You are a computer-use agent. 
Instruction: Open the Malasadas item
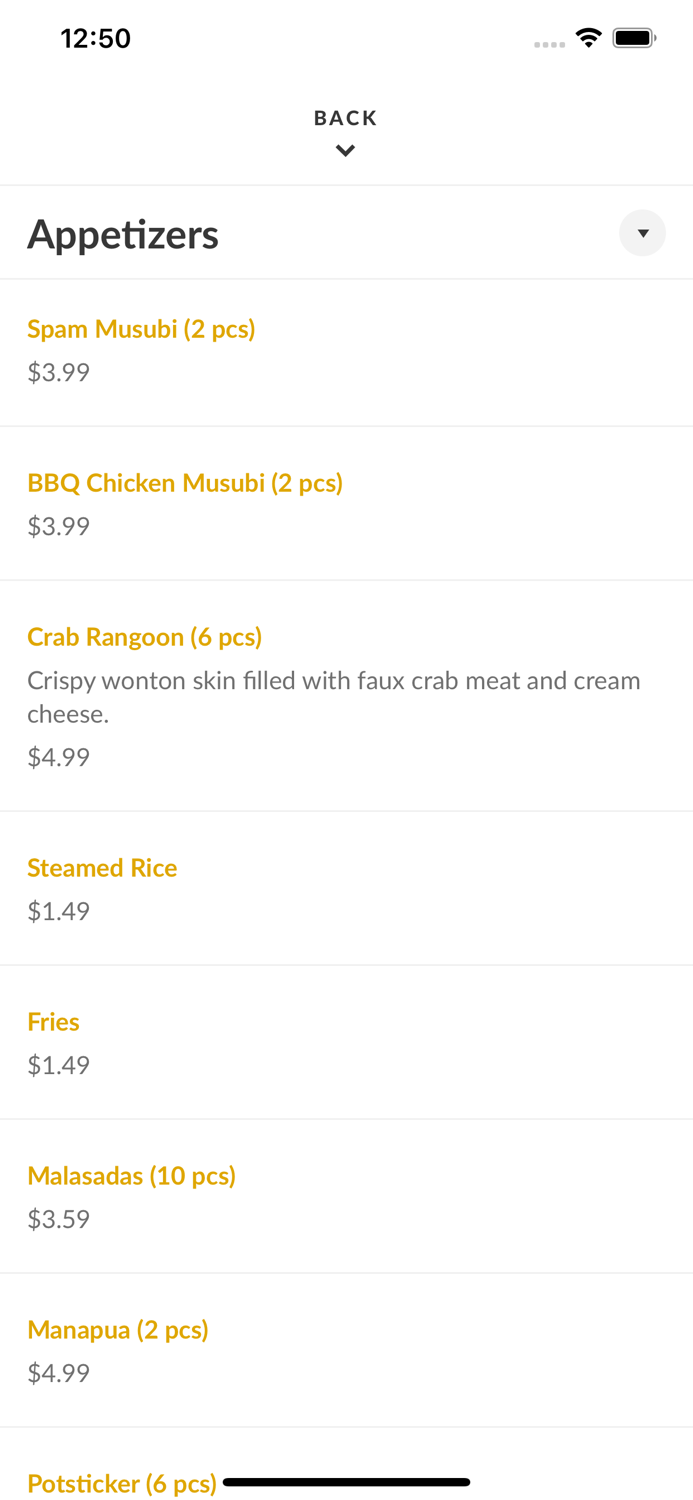tap(132, 1176)
